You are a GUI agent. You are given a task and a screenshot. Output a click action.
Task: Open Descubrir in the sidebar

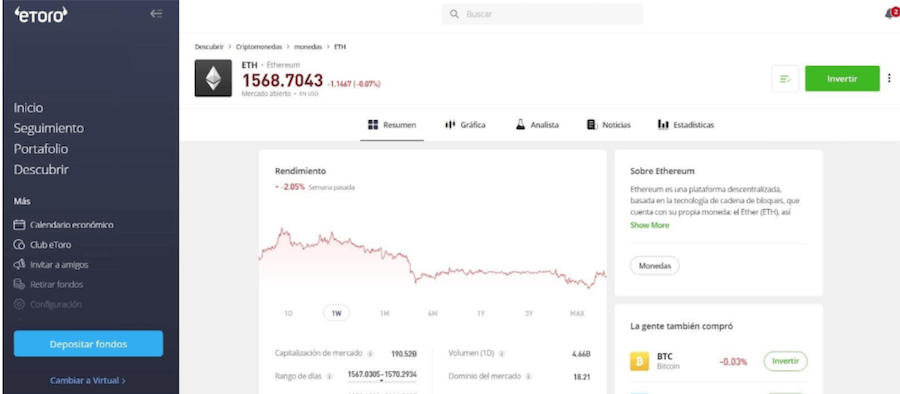click(x=41, y=170)
